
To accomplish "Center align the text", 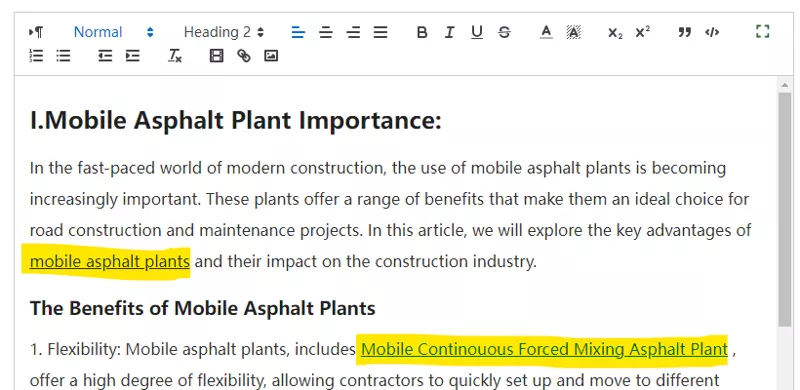I will pyautogui.click(x=326, y=32).
